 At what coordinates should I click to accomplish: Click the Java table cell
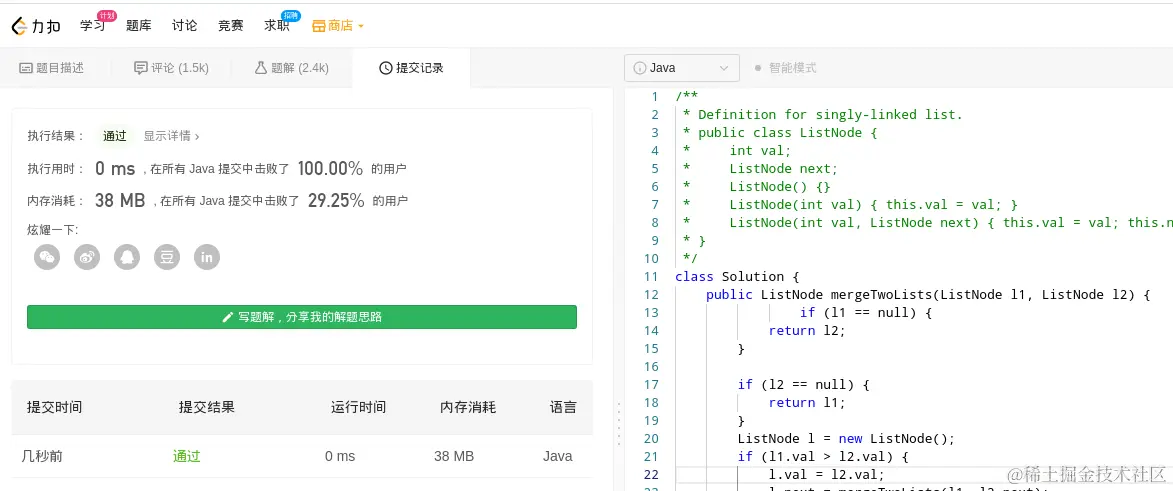[557, 456]
